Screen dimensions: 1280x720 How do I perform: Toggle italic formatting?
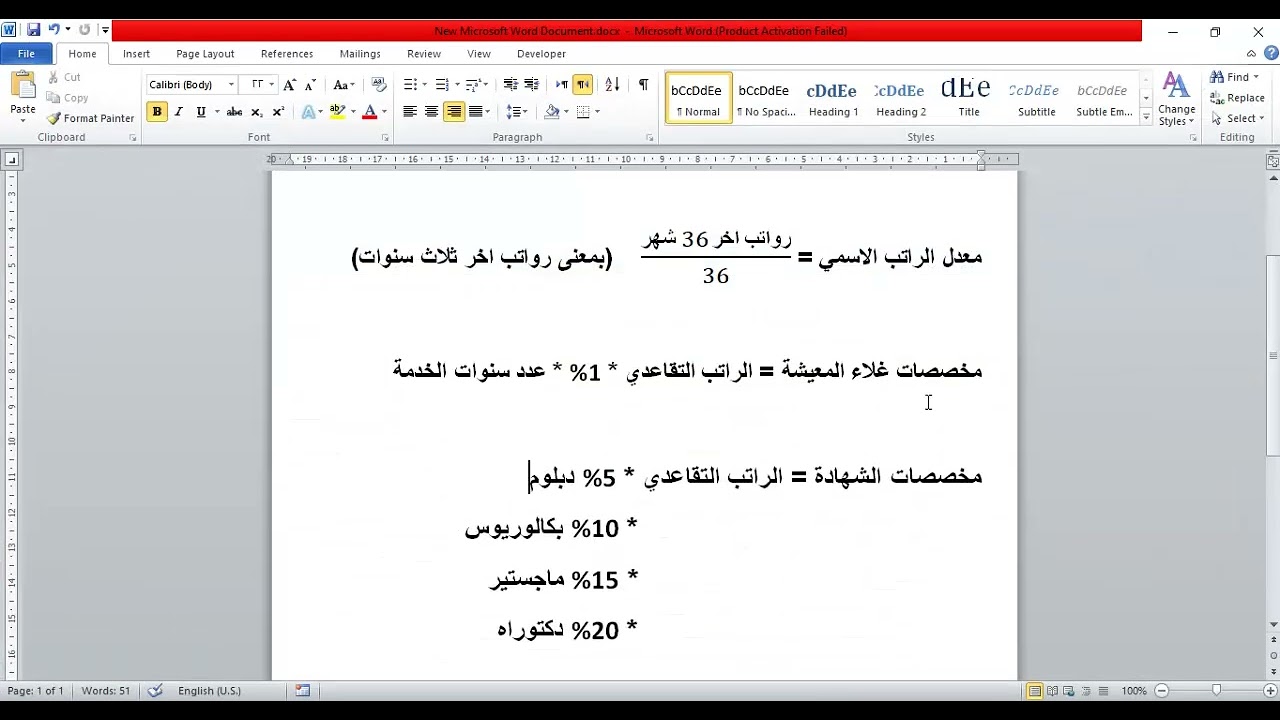179,112
